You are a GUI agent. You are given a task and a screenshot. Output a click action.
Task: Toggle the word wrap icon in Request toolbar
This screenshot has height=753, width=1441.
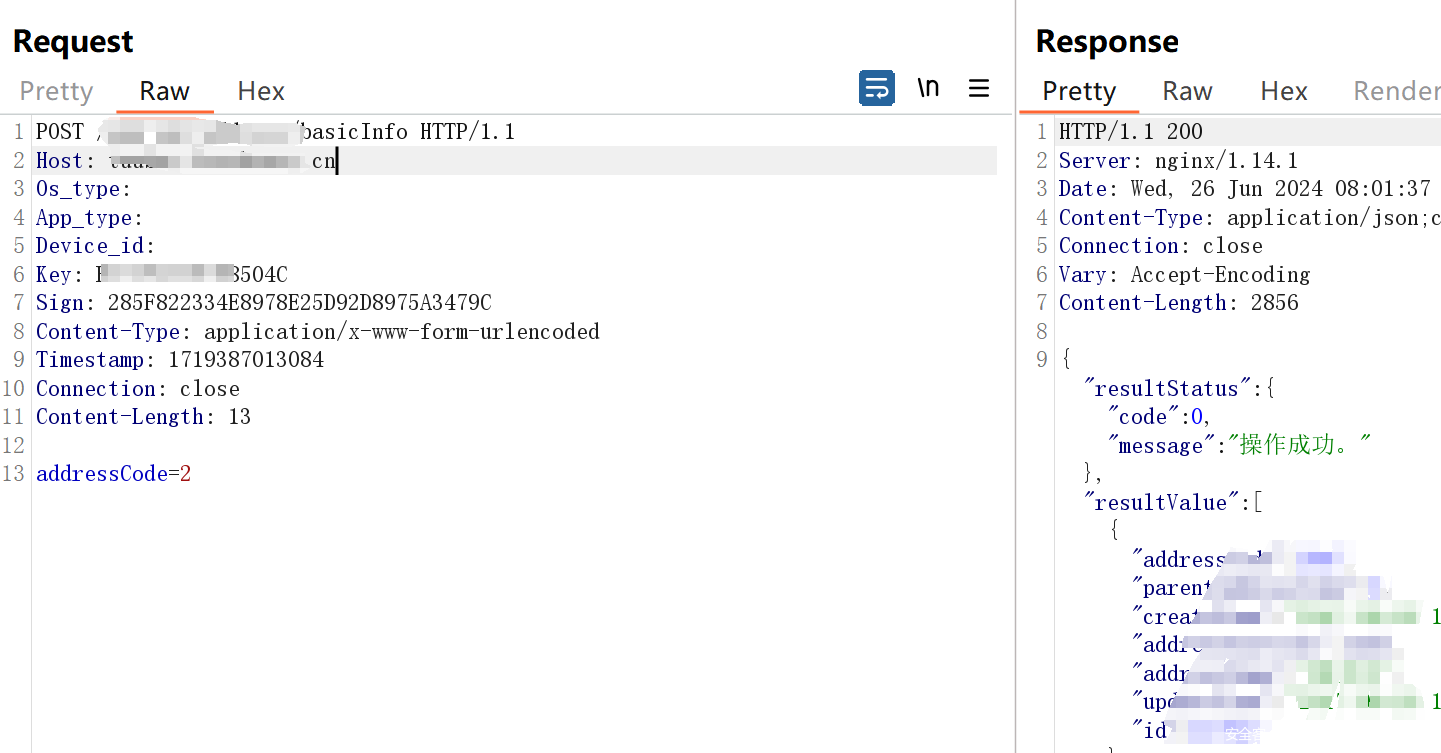(876, 89)
